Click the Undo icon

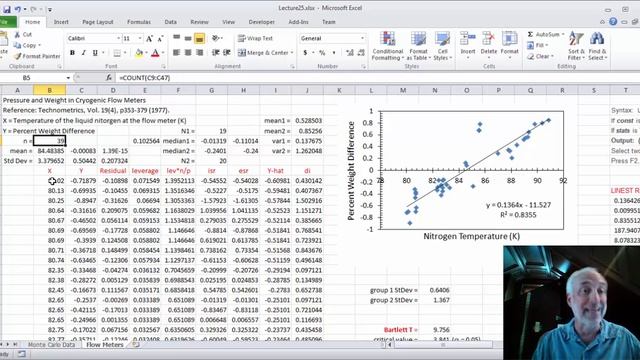(x=18, y=9)
